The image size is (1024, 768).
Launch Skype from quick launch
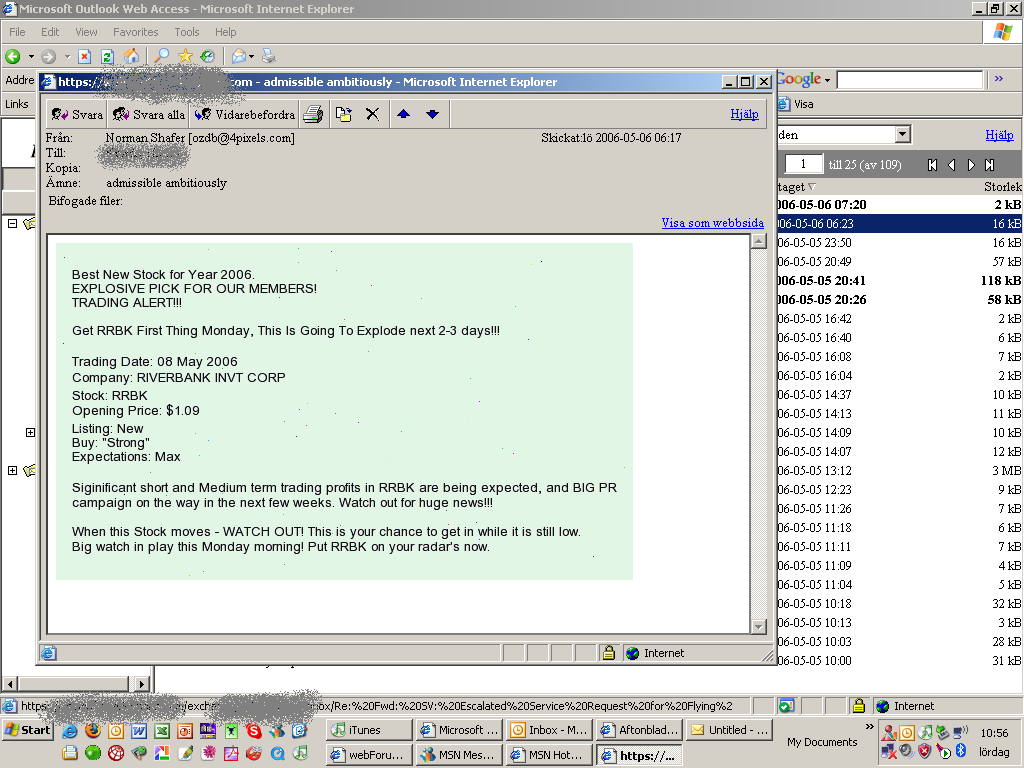pyautogui.click(x=253, y=730)
